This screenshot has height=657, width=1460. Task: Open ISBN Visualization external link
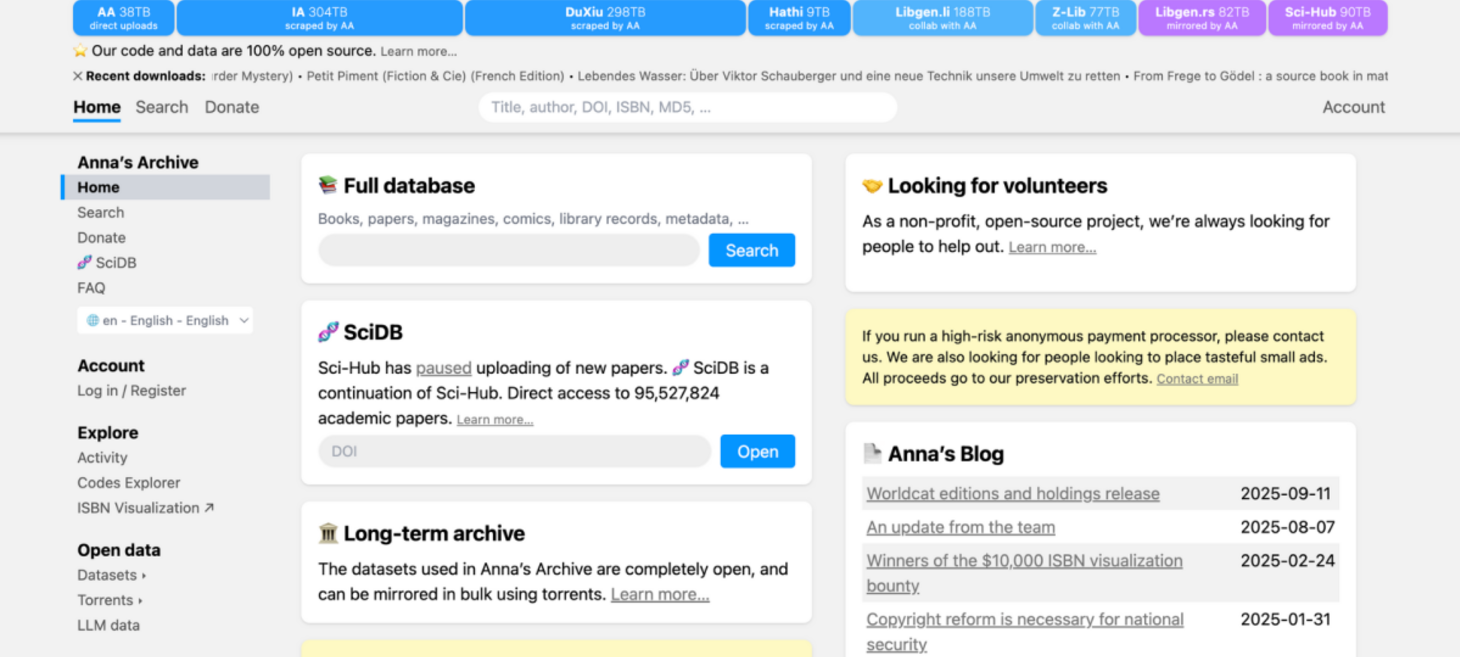145,508
